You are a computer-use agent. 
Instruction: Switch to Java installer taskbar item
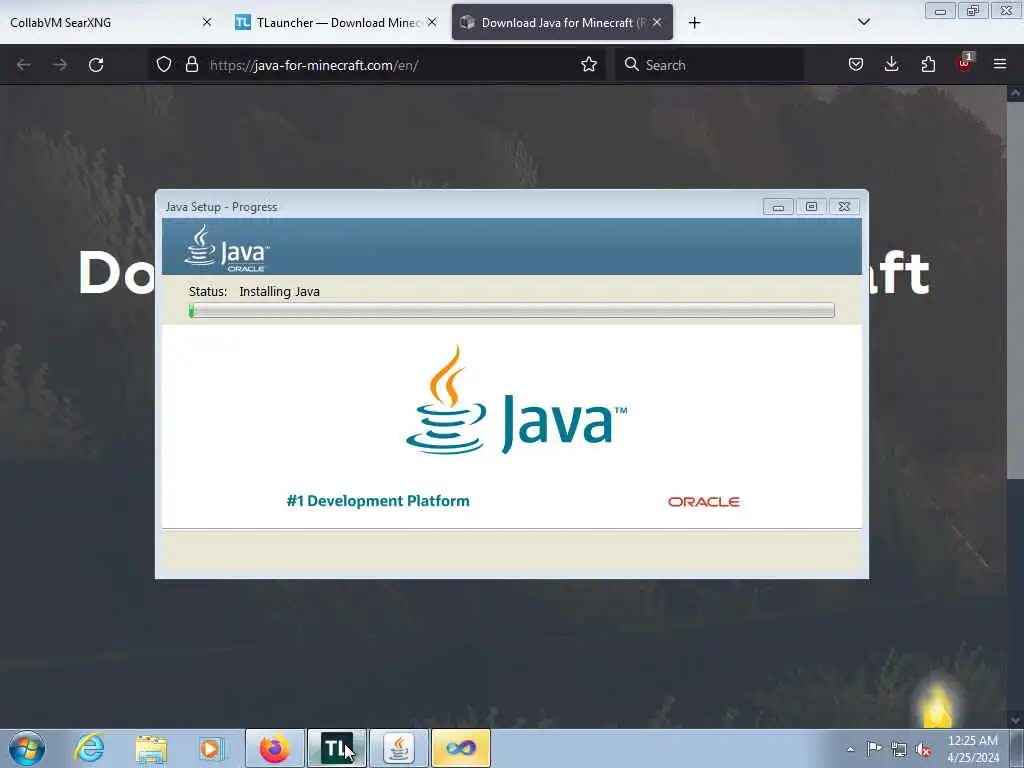tap(399, 748)
